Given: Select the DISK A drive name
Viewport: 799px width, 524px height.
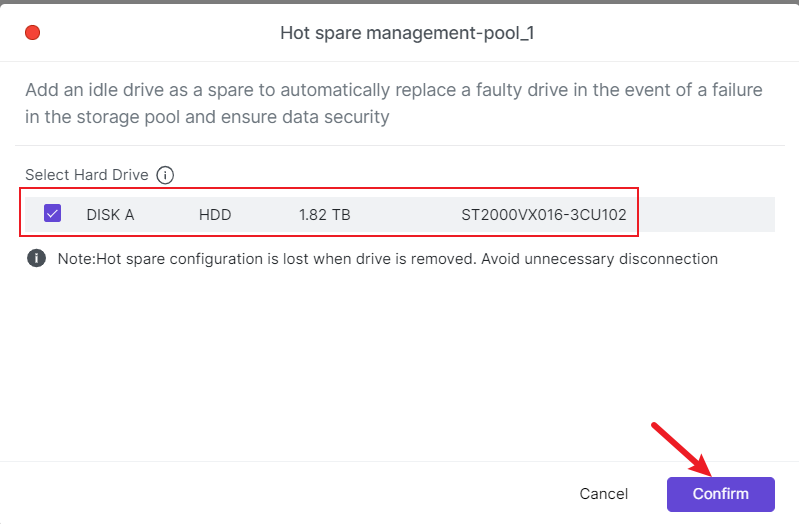Looking at the screenshot, I should (110, 214).
